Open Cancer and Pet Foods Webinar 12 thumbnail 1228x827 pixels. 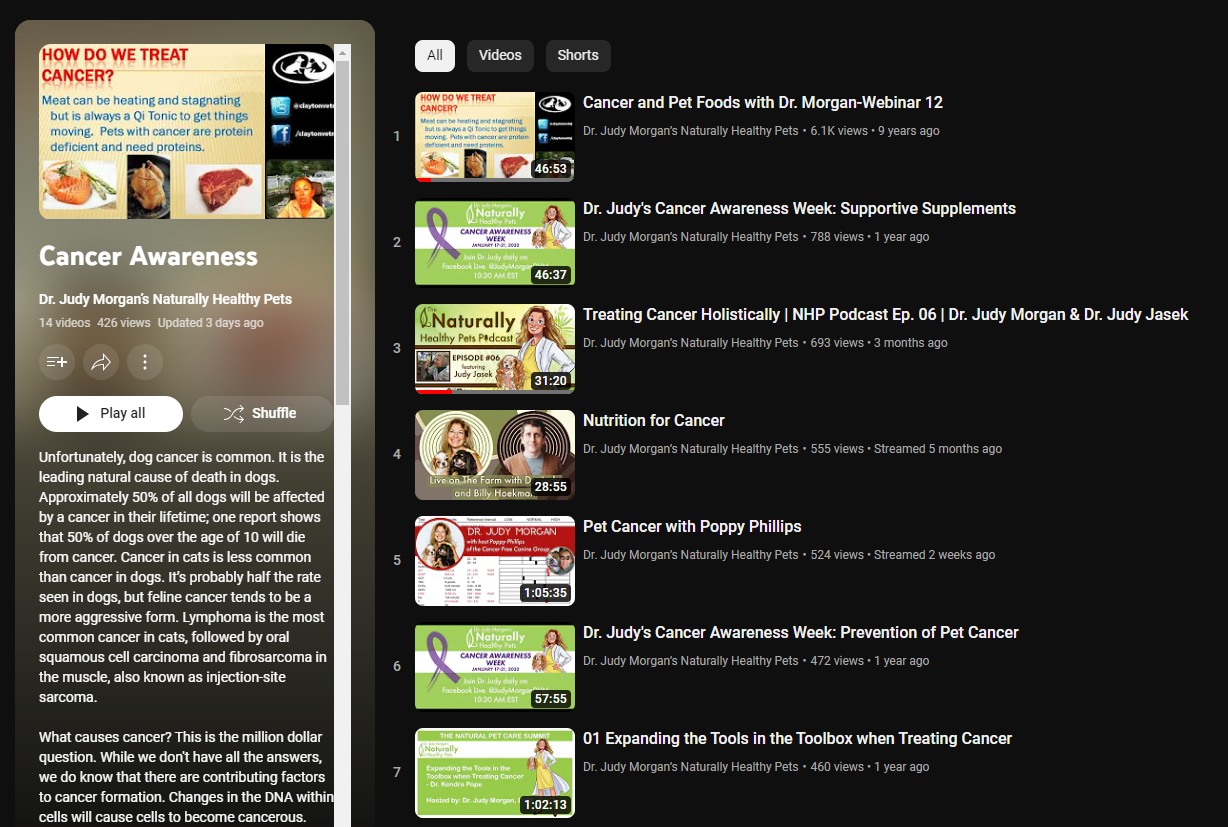(x=495, y=137)
